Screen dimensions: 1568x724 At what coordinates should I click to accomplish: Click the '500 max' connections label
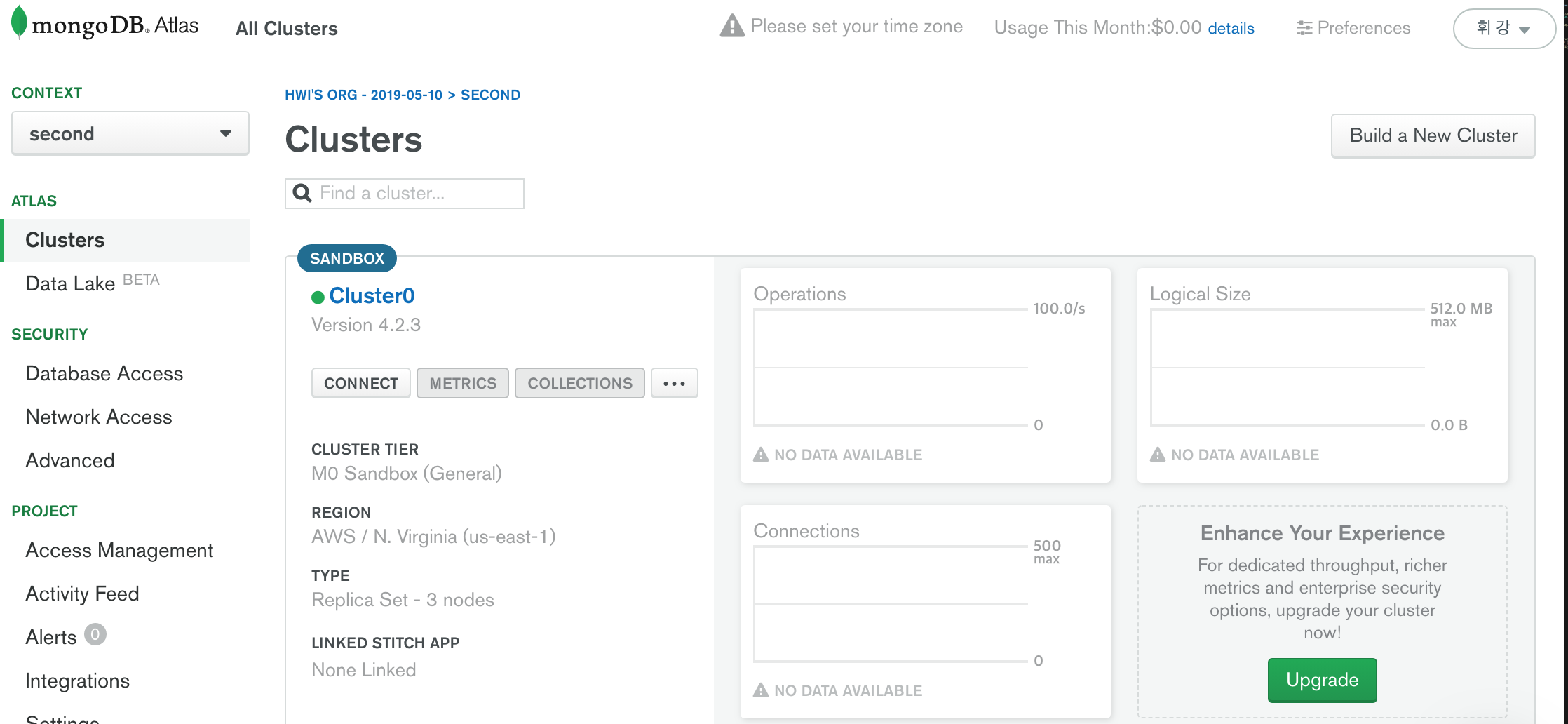click(x=1047, y=551)
